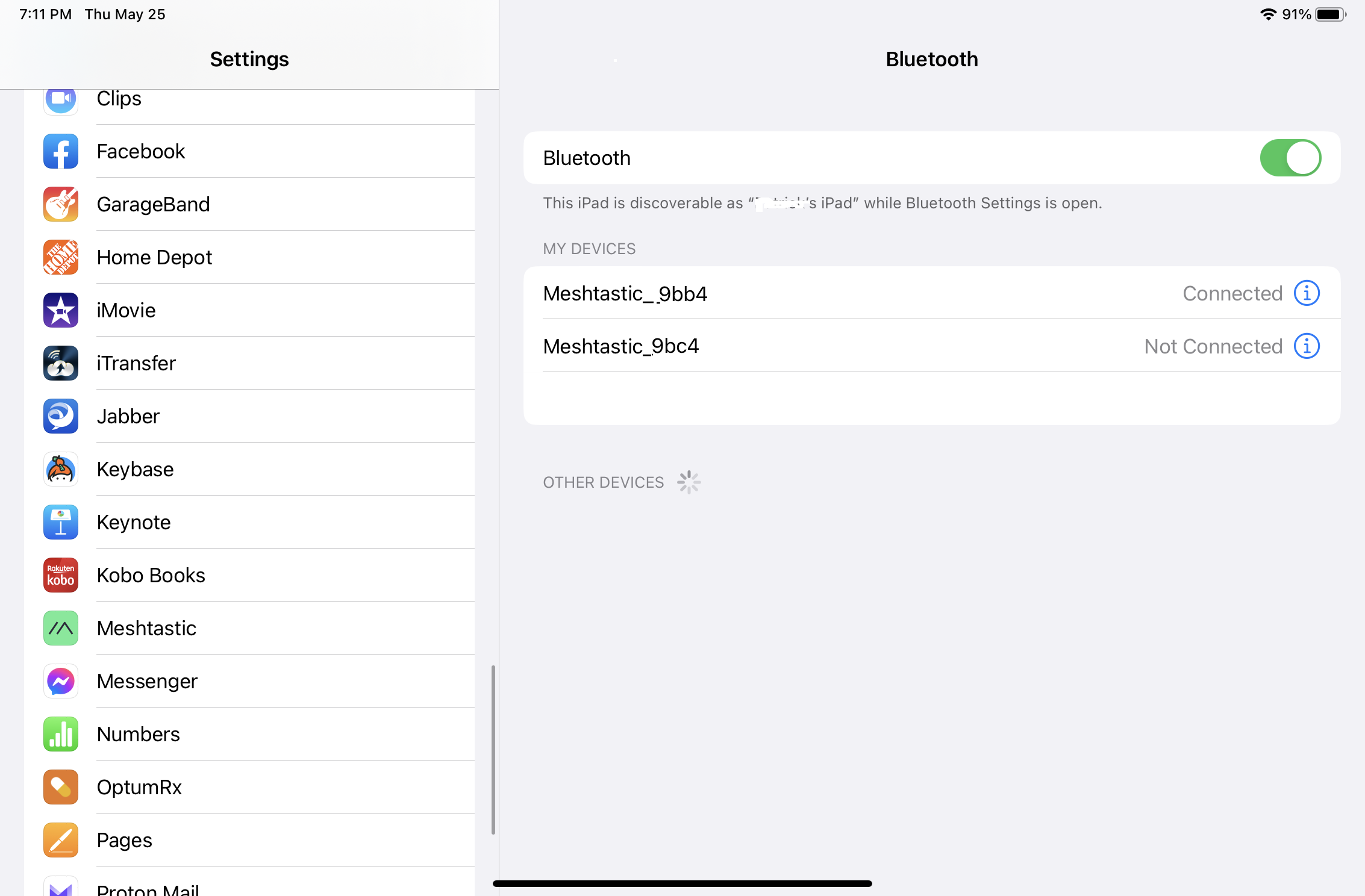Tap the green Numbers chart icon

[x=61, y=734]
